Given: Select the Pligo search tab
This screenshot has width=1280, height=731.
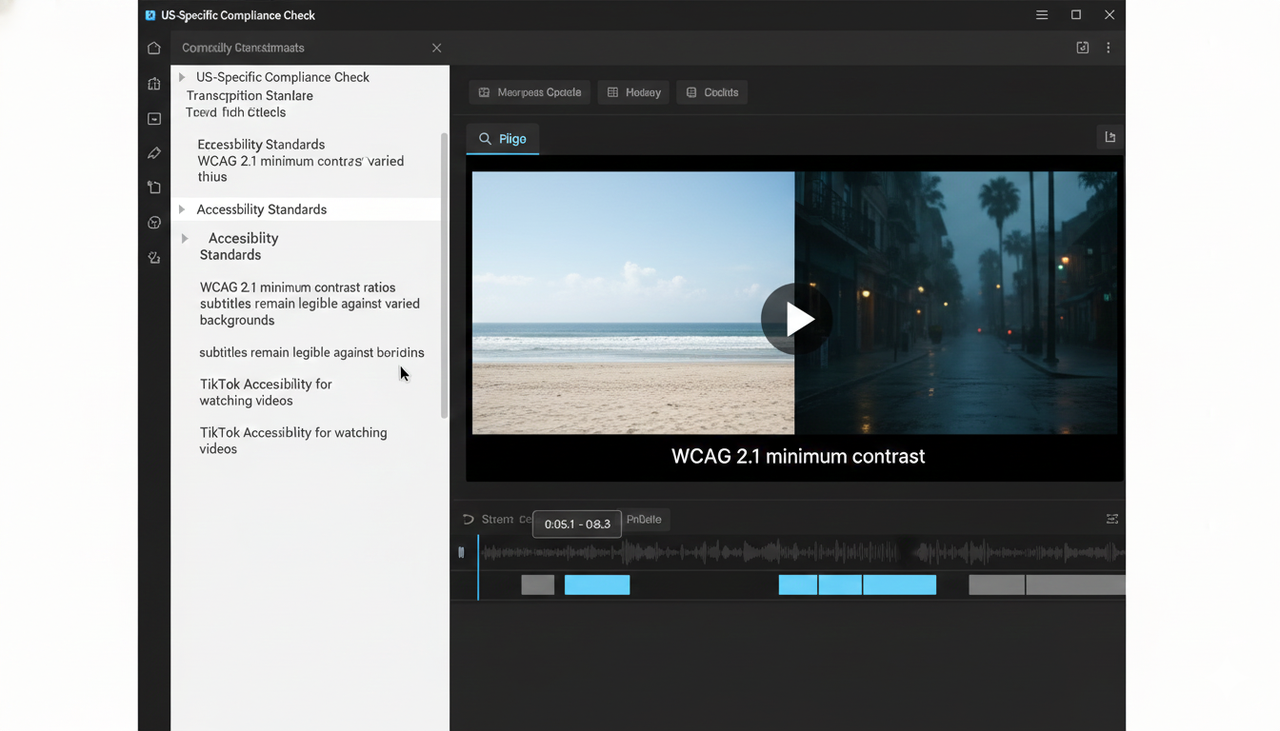Looking at the screenshot, I should tap(503, 139).
